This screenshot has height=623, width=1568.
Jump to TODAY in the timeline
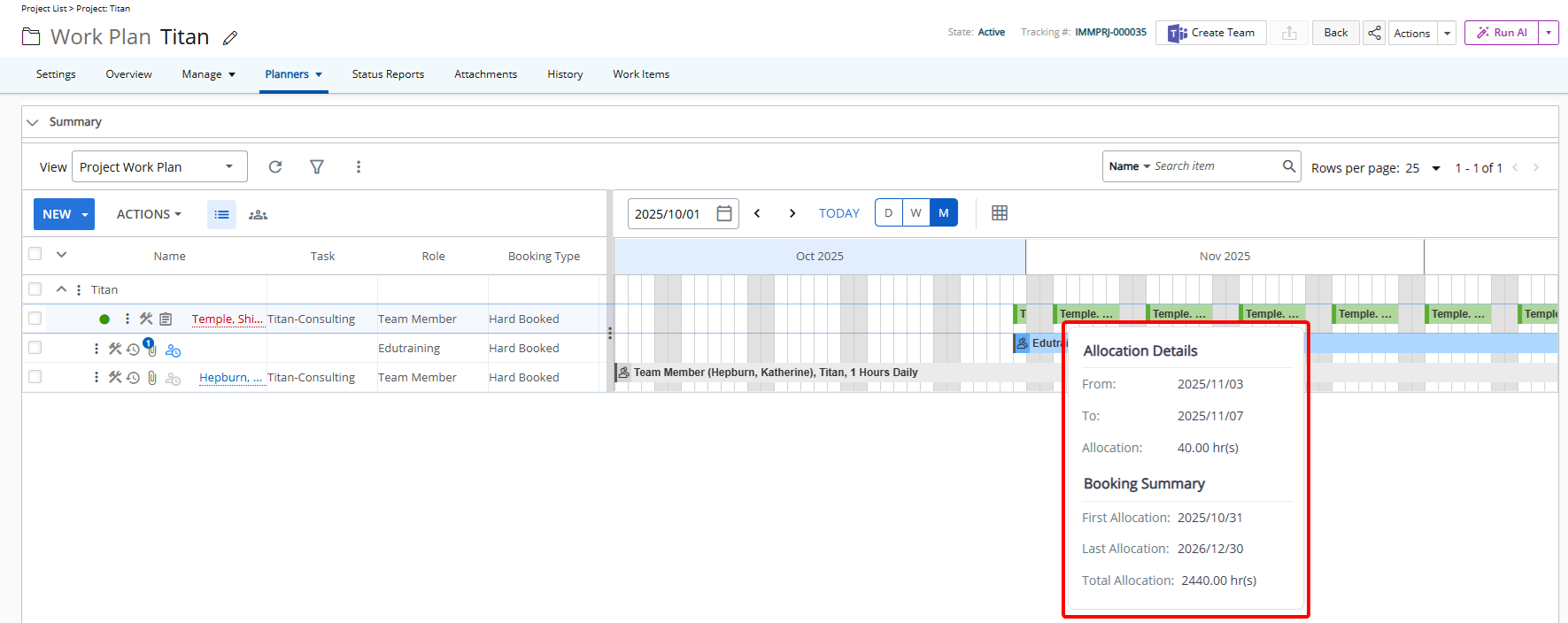coord(838,213)
